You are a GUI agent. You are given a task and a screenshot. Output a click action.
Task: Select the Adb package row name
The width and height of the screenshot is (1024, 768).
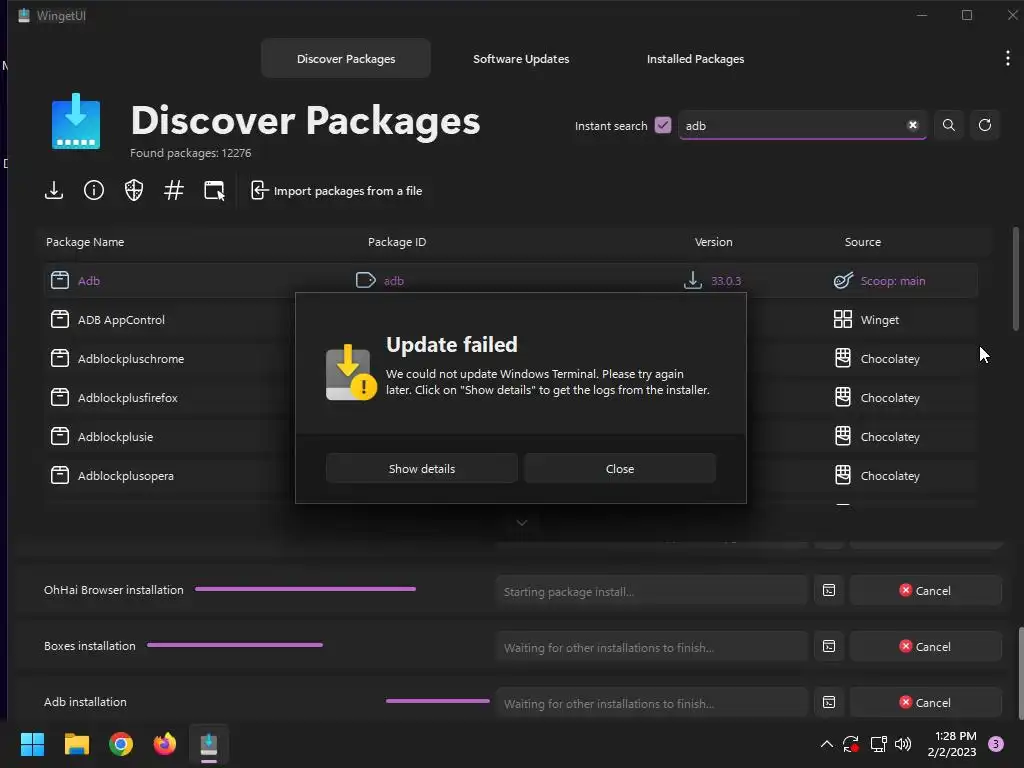89,281
